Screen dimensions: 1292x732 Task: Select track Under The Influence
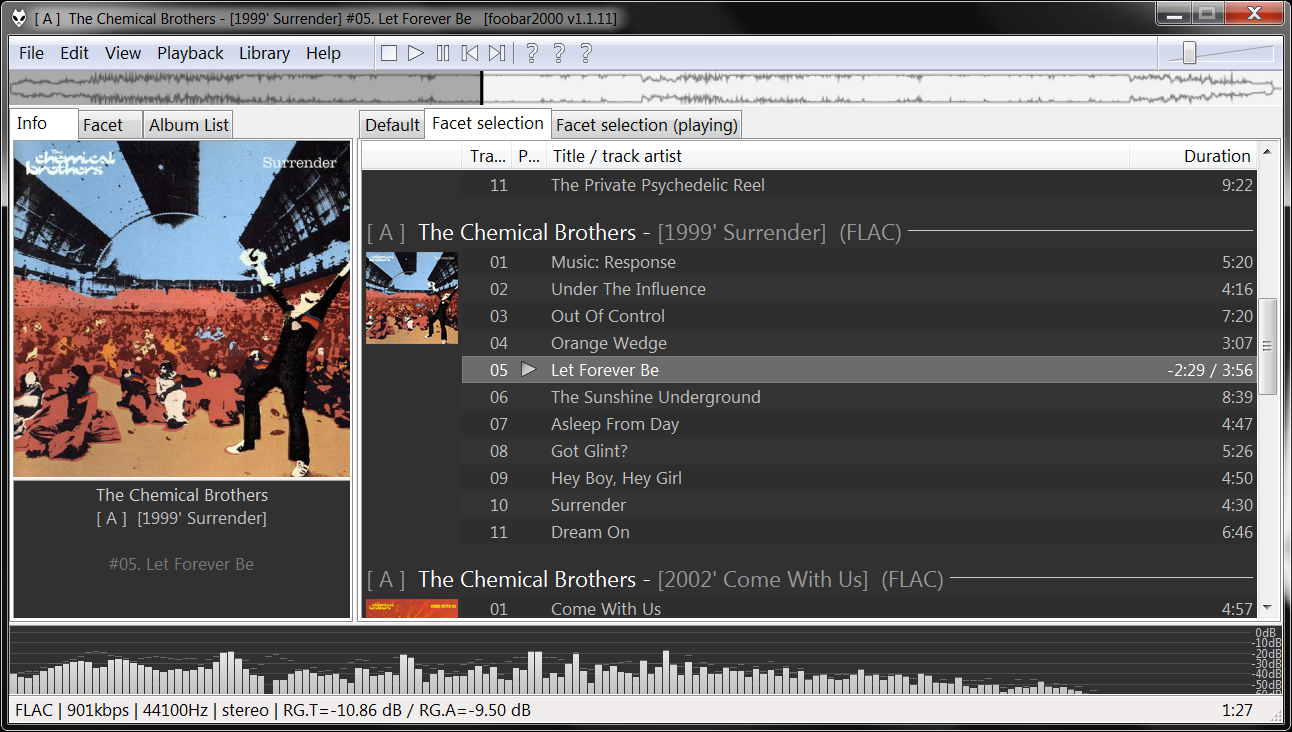(859, 289)
